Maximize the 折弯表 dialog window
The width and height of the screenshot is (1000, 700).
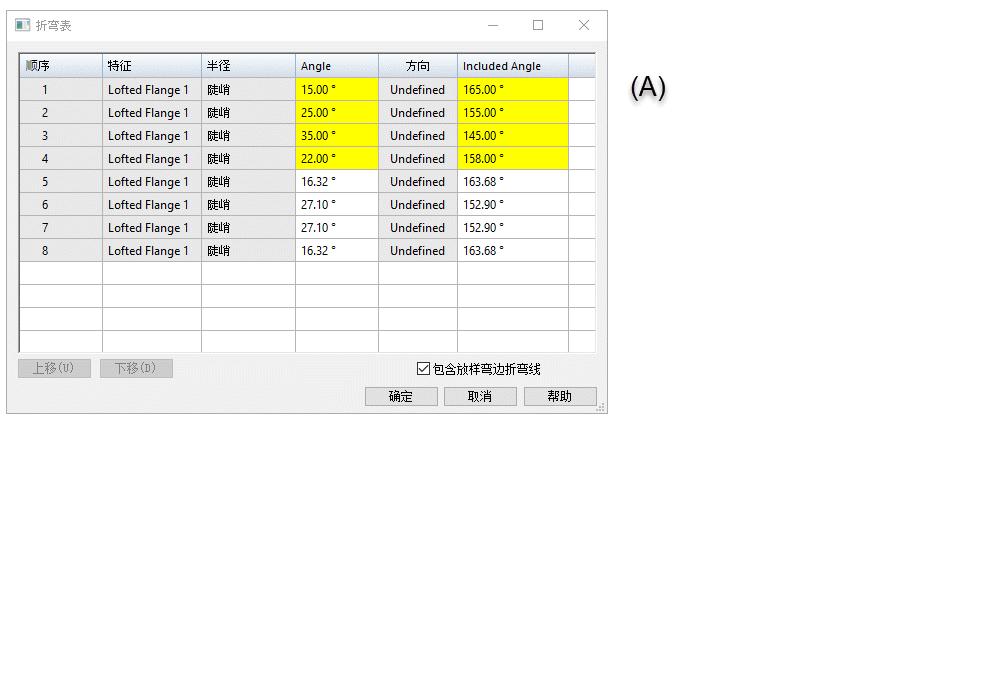pos(538,25)
